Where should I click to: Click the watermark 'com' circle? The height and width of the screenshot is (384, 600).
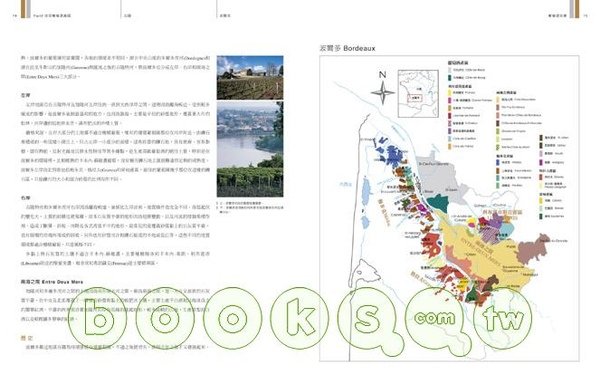434,319
